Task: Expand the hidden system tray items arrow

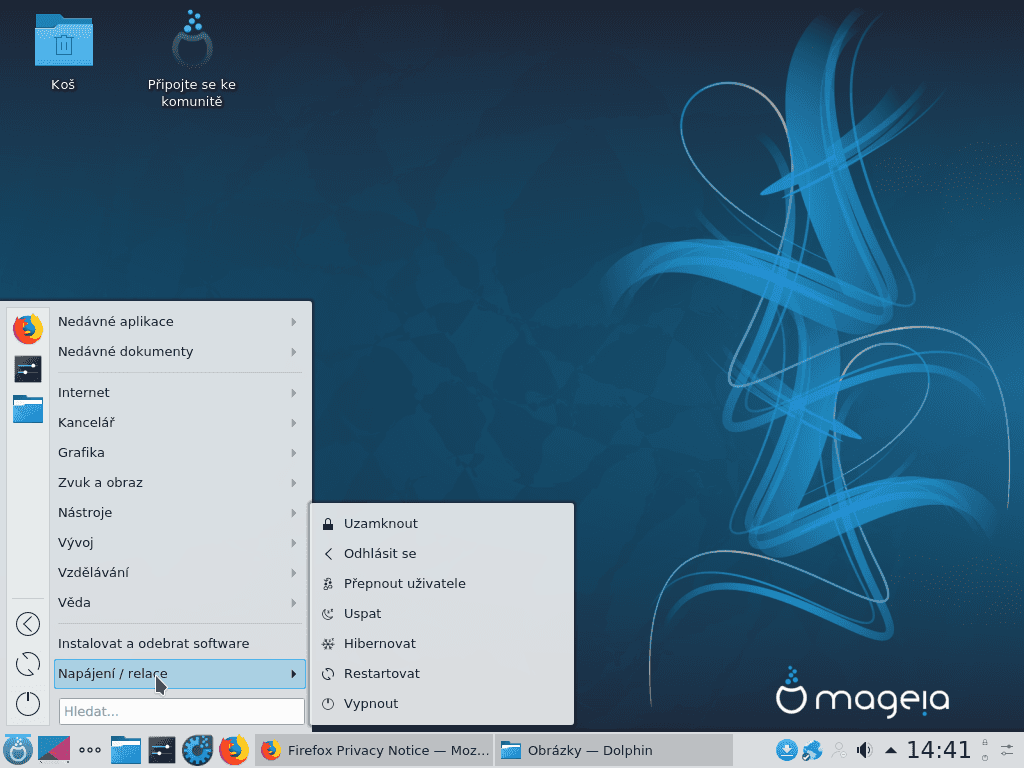Action: (890, 749)
